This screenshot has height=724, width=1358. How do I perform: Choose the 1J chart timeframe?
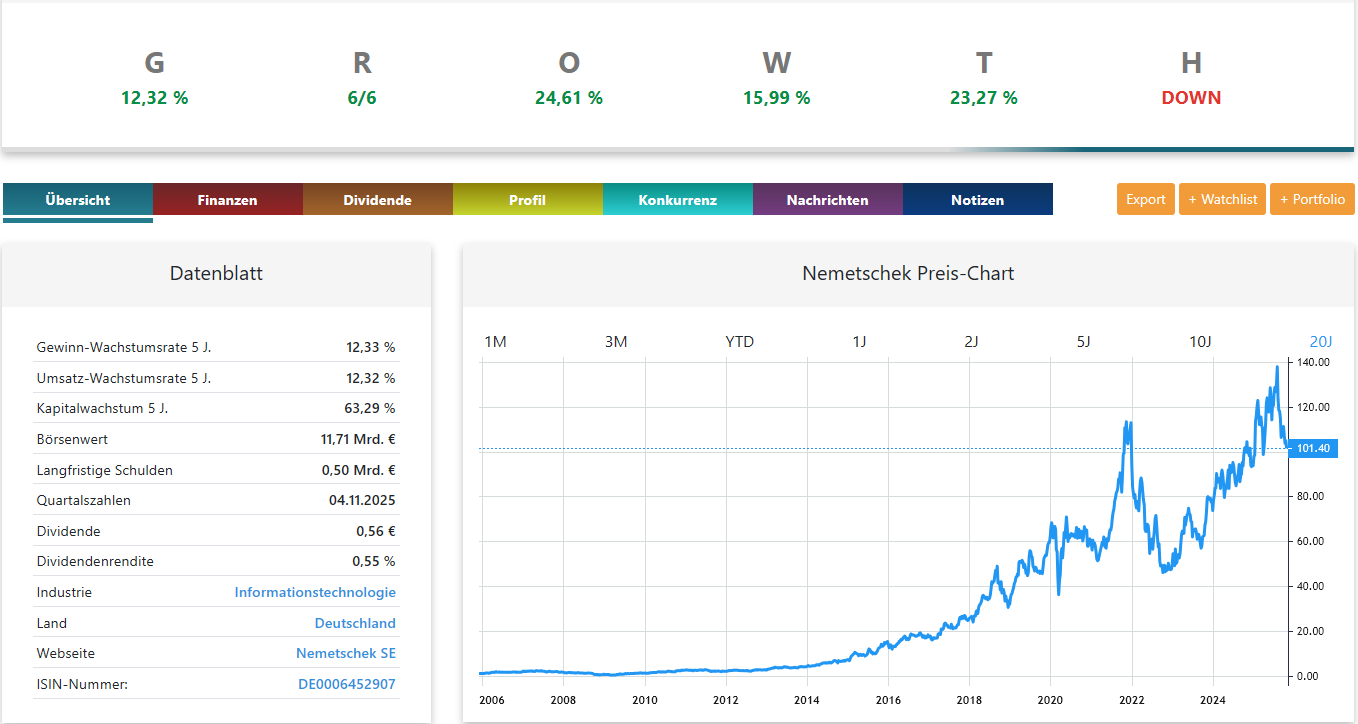859,342
